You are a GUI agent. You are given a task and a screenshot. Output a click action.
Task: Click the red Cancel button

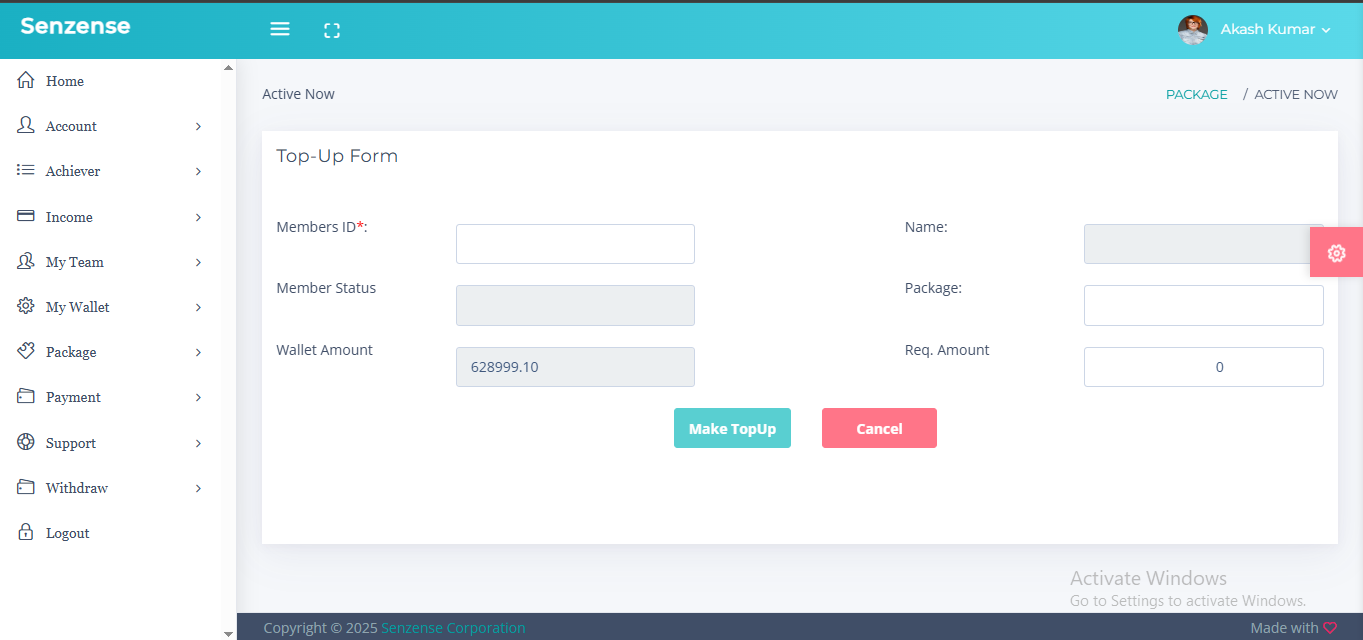(879, 428)
